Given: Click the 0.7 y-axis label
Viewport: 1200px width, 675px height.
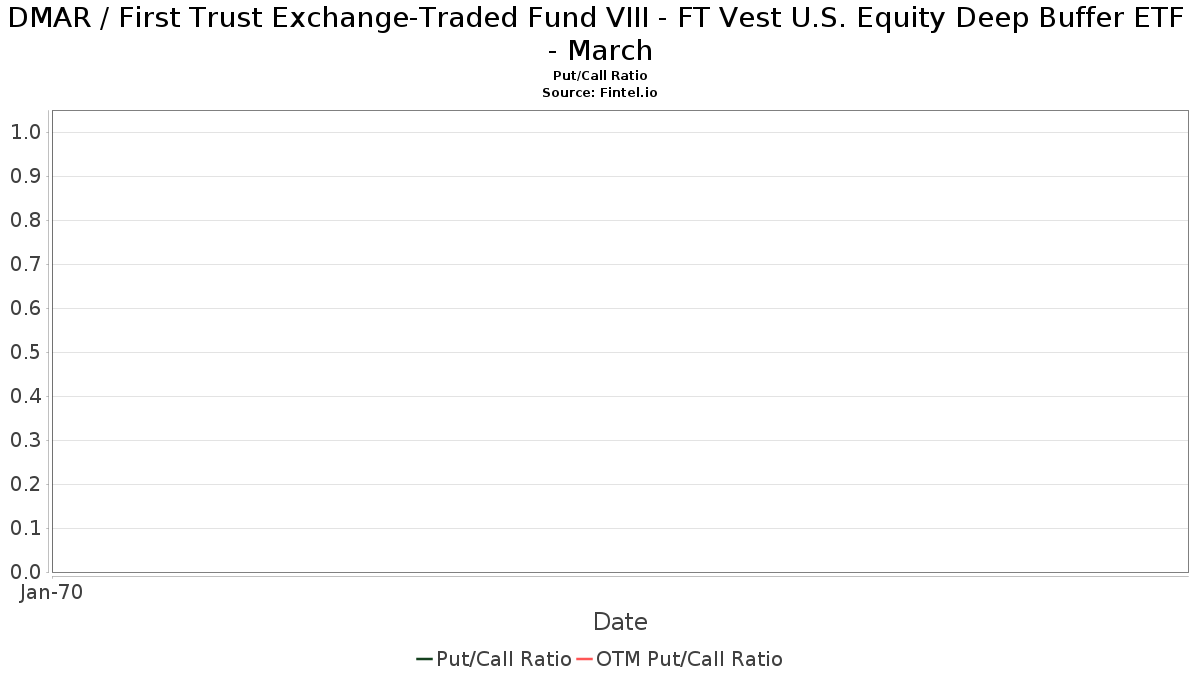Looking at the screenshot, I should click(25, 264).
